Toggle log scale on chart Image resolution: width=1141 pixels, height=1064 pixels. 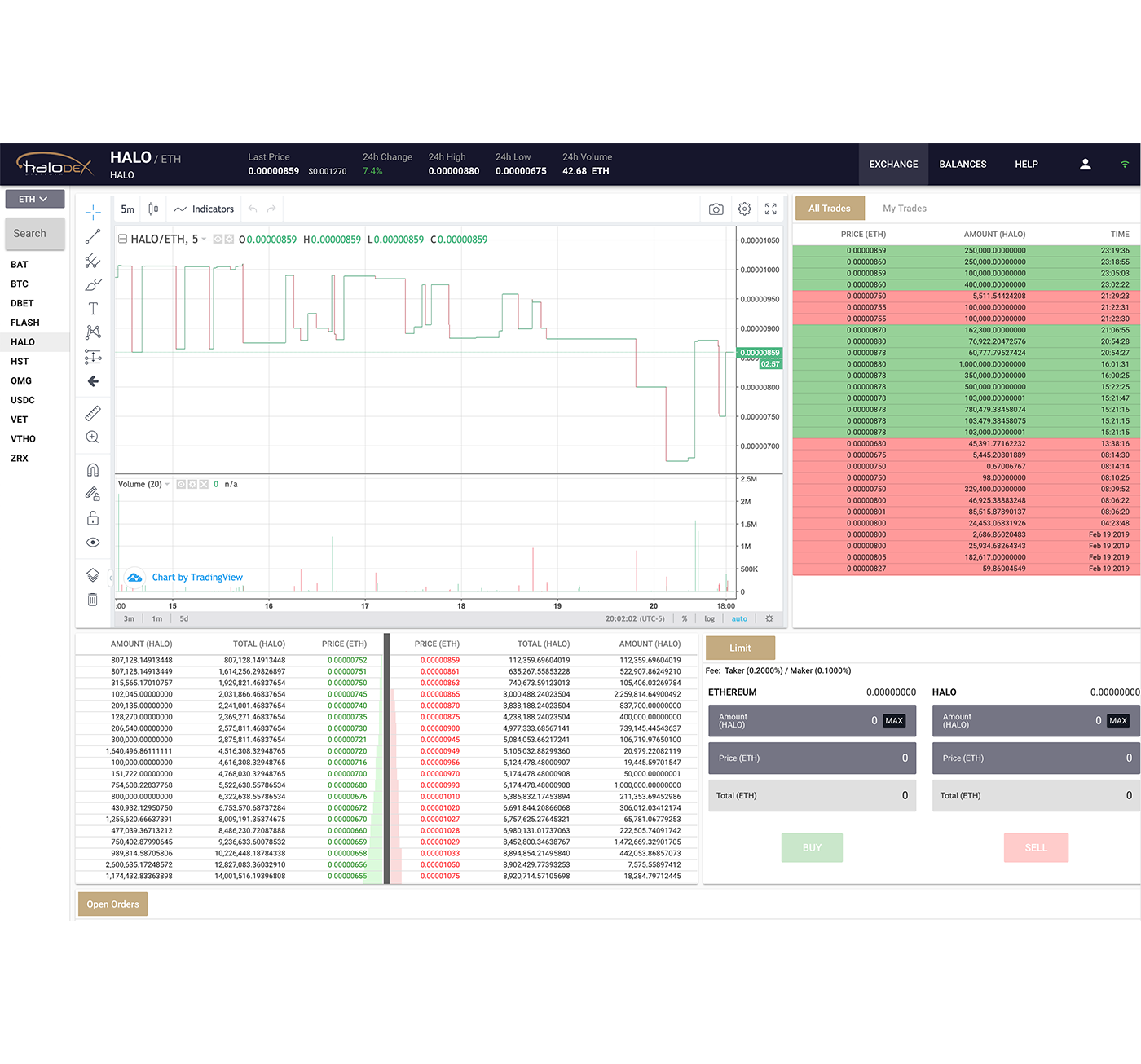pos(709,619)
